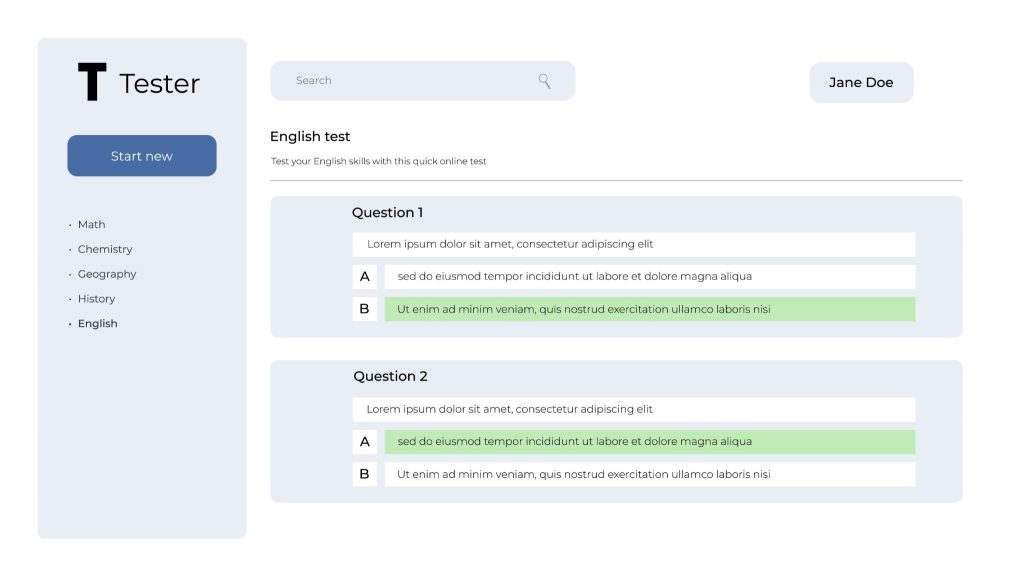Click the Question 1 prompt text box
The width and height of the screenshot is (1024, 576).
(633, 244)
